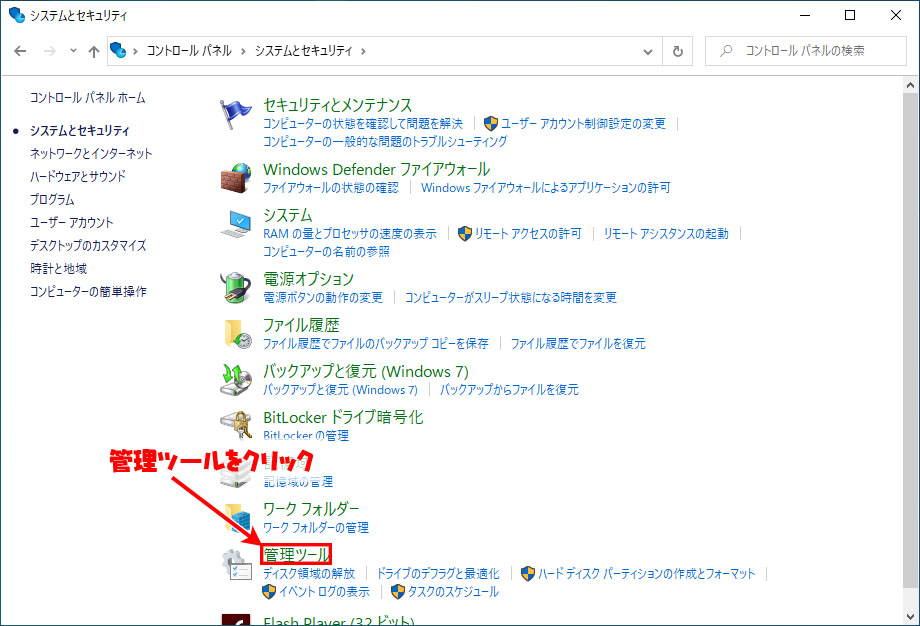This screenshot has height=626, width=920.
Task: Go back with the left arrow button
Action: click(20, 51)
